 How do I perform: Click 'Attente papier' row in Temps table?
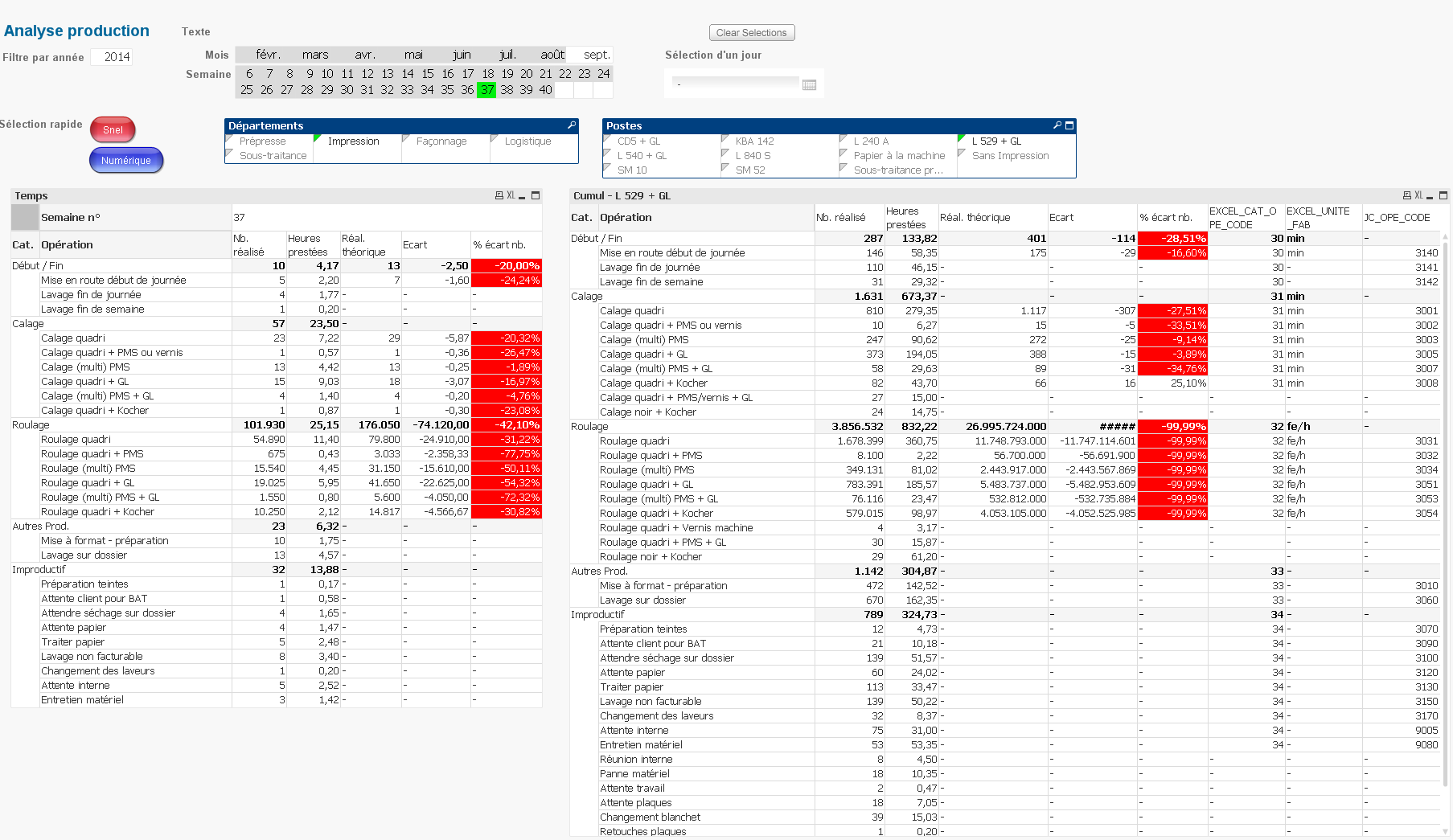coord(277,628)
